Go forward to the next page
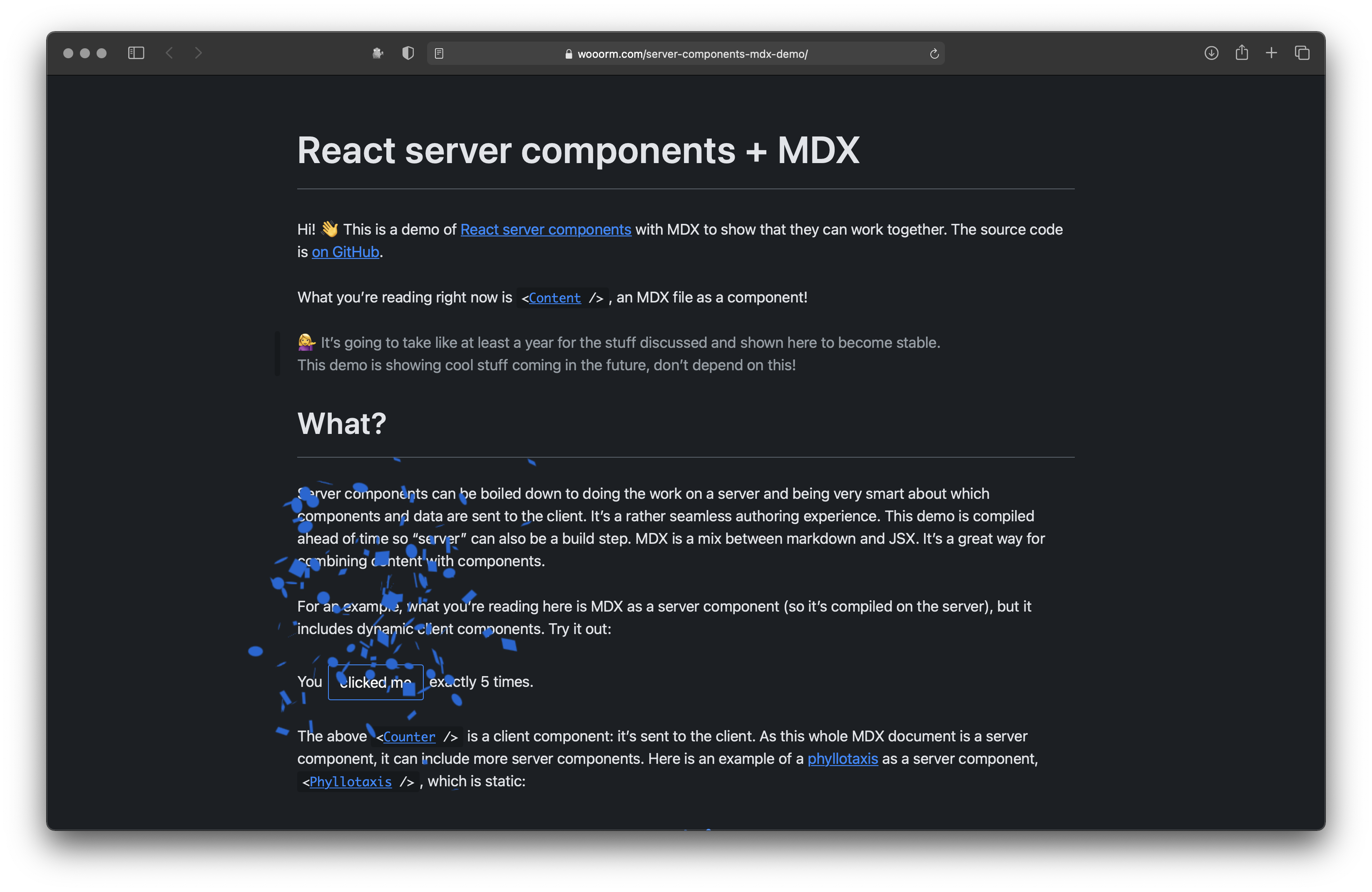The width and height of the screenshot is (1372, 892). point(198,53)
